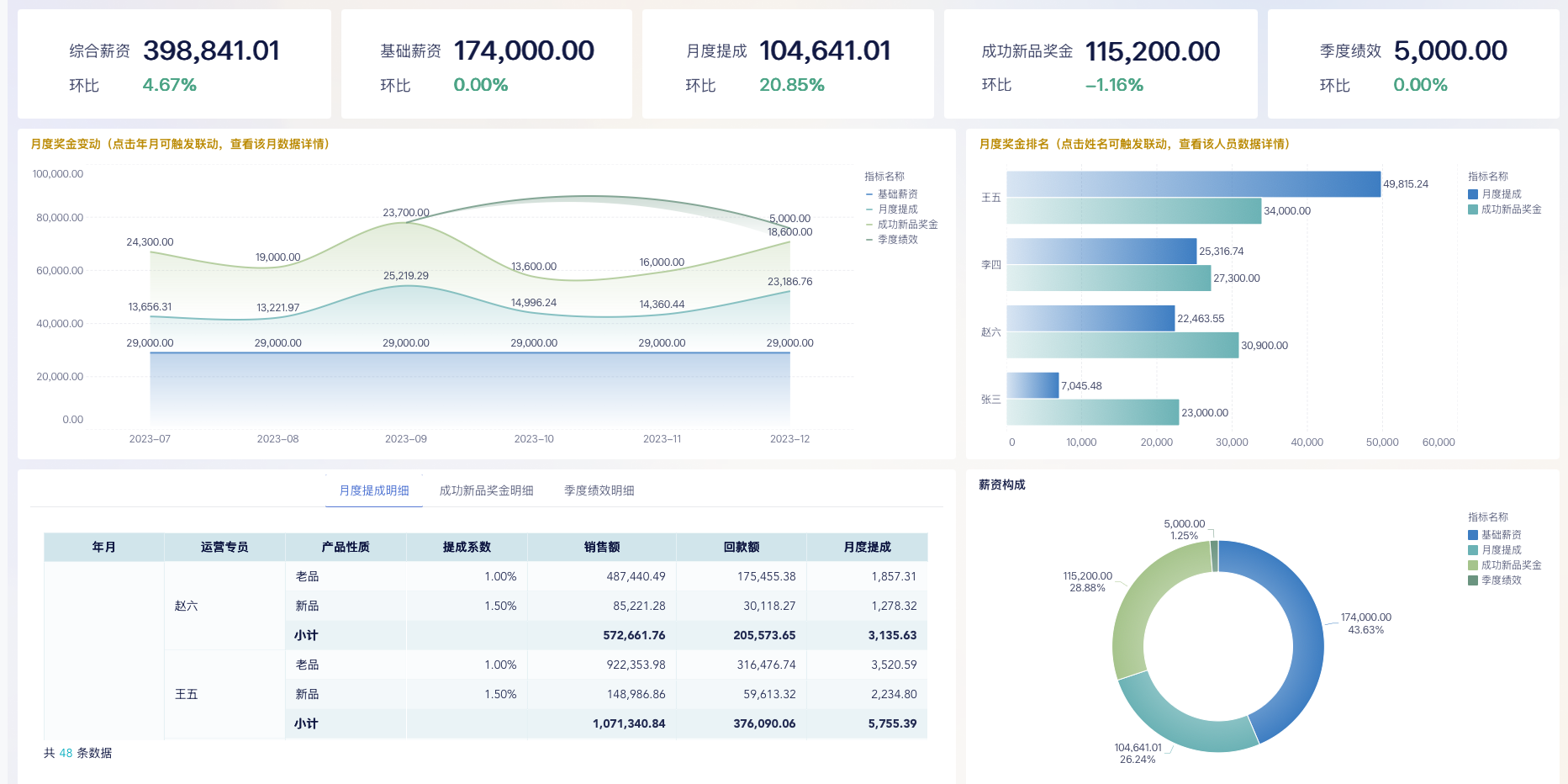Viewport: 1568px width, 784px height.
Task: Open the 季度绩效明细 tab
Action: [x=599, y=490]
